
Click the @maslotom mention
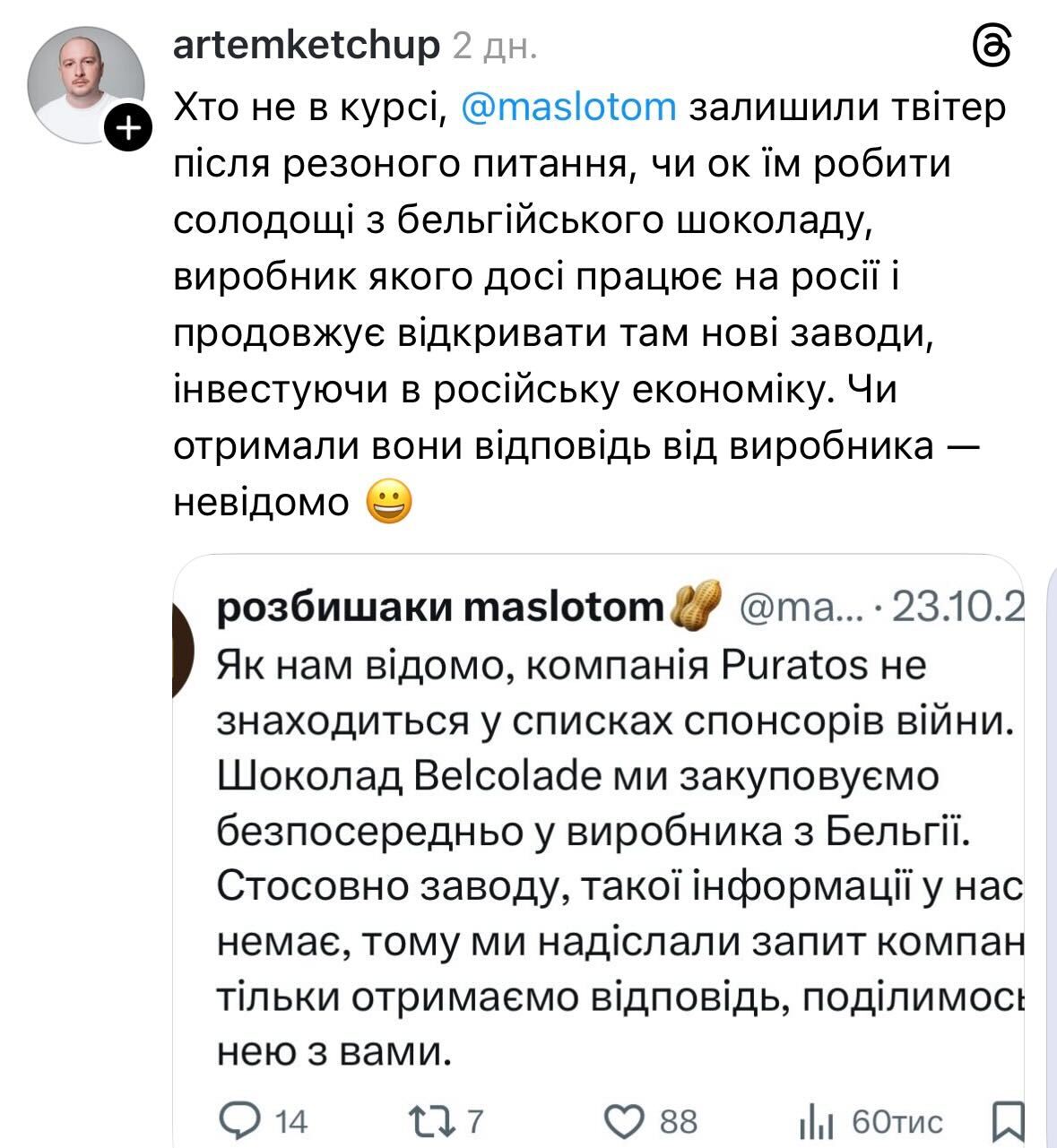tap(568, 108)
